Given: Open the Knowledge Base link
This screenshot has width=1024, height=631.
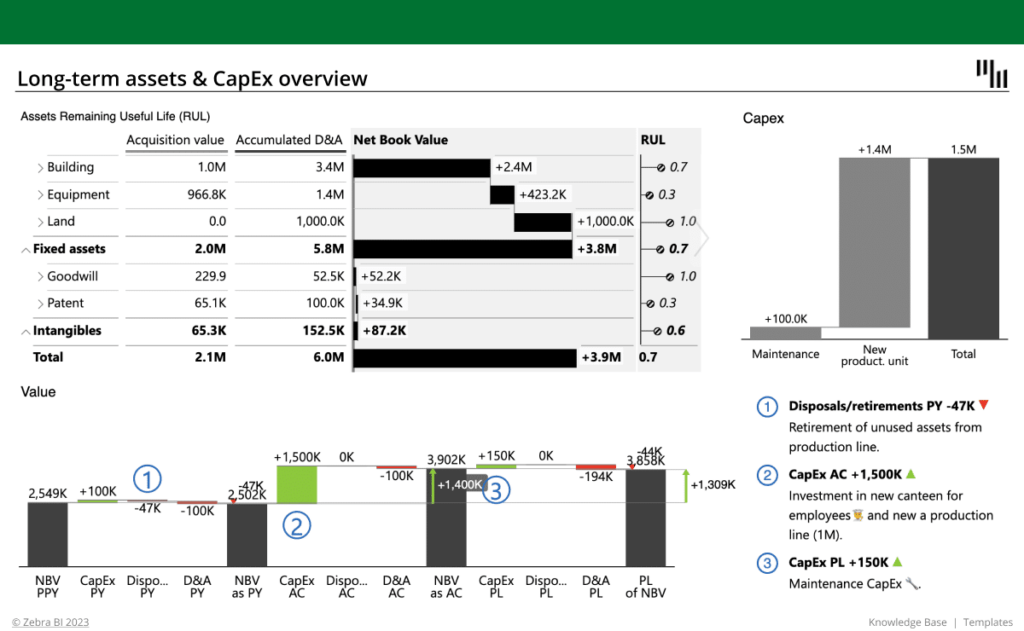Looking at the screenshot, I should tap(907, 621).
